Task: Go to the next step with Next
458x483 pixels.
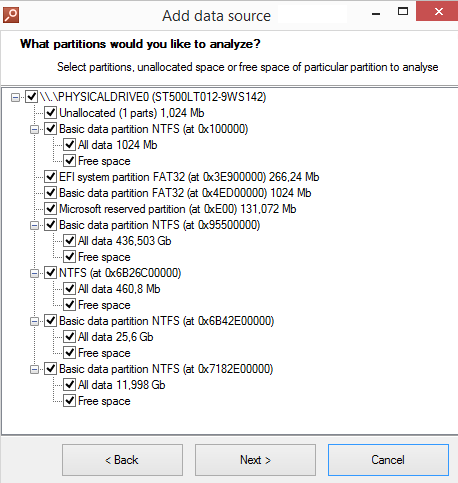Action: point(255,460)
